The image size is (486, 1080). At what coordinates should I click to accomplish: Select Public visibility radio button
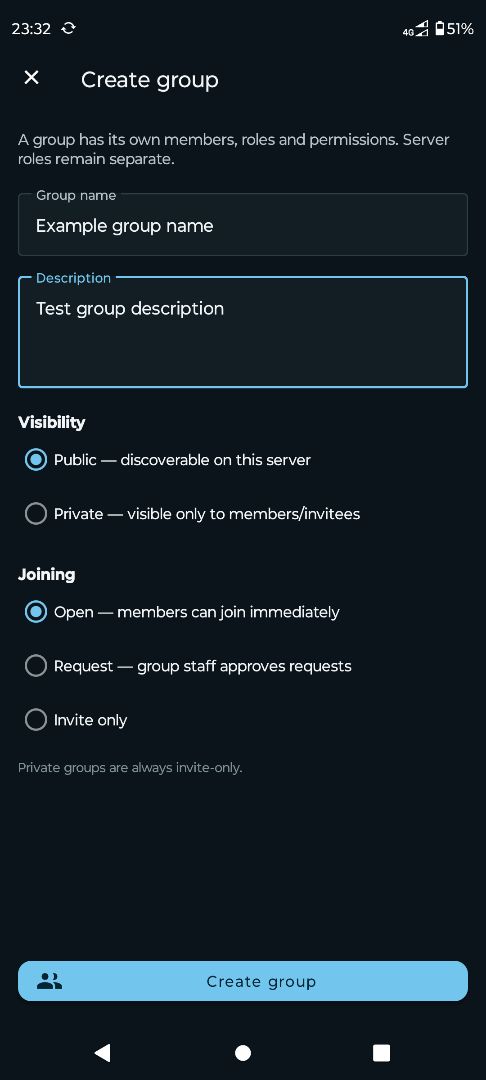pyautogui.click(x=36, y=459)
